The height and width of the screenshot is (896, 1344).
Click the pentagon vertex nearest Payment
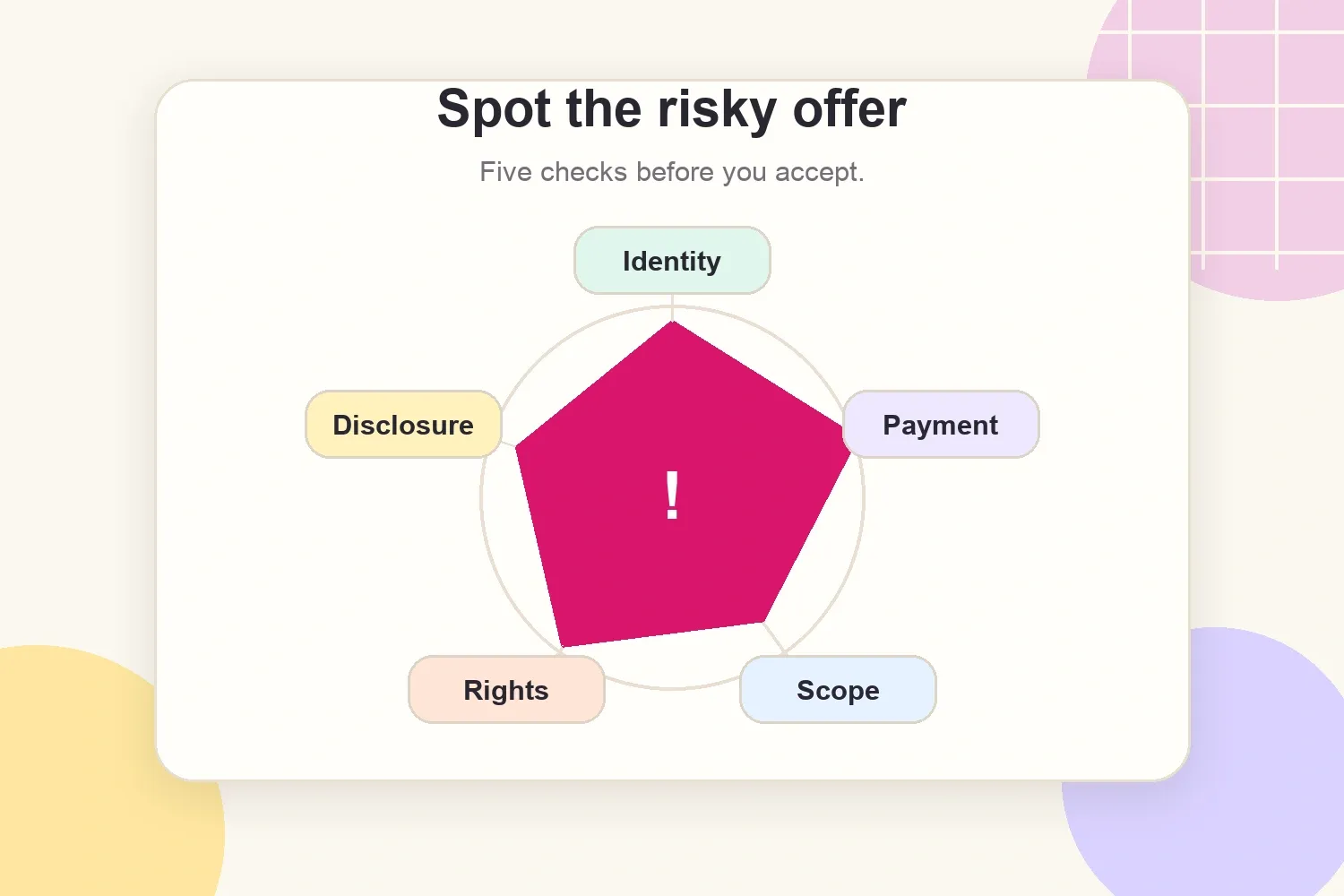(849, 453)
